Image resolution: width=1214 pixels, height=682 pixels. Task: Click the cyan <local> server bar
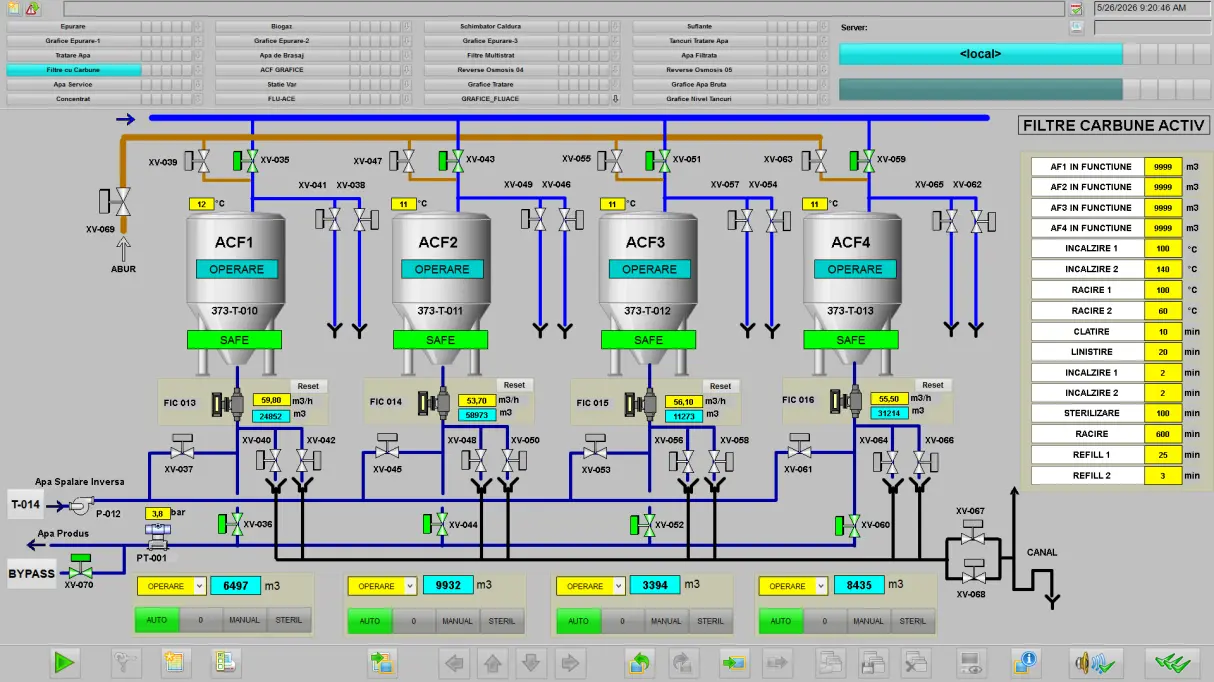coord(980,54)
